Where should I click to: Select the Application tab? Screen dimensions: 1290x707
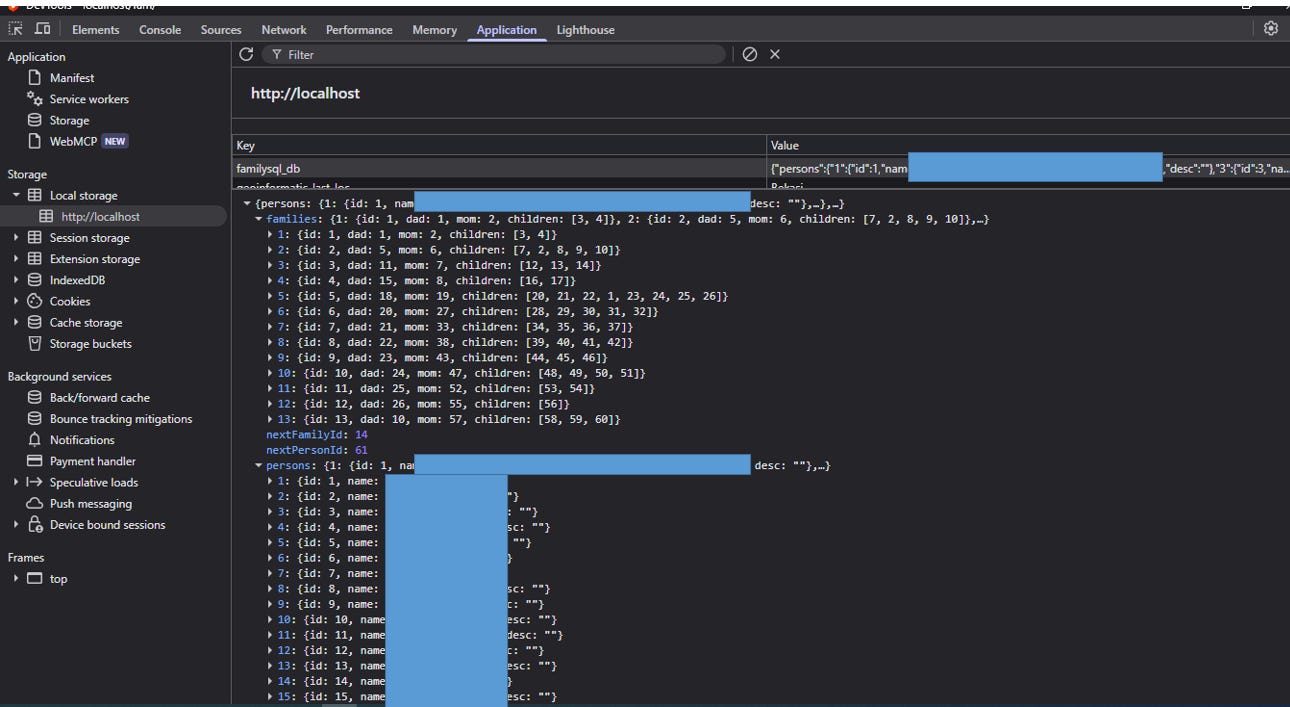pyautogui.click(x=506, y=30)
